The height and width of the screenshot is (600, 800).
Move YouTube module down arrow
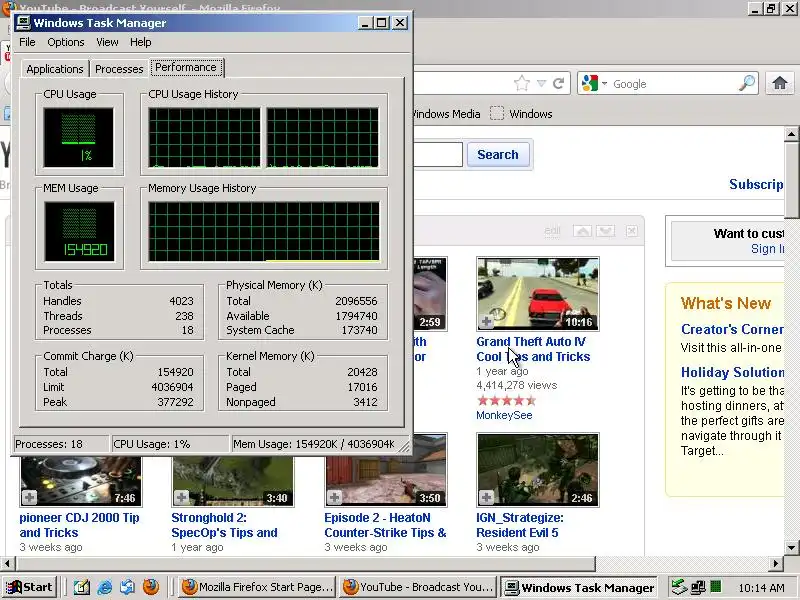pyautogui.click(x=606, y=231)
